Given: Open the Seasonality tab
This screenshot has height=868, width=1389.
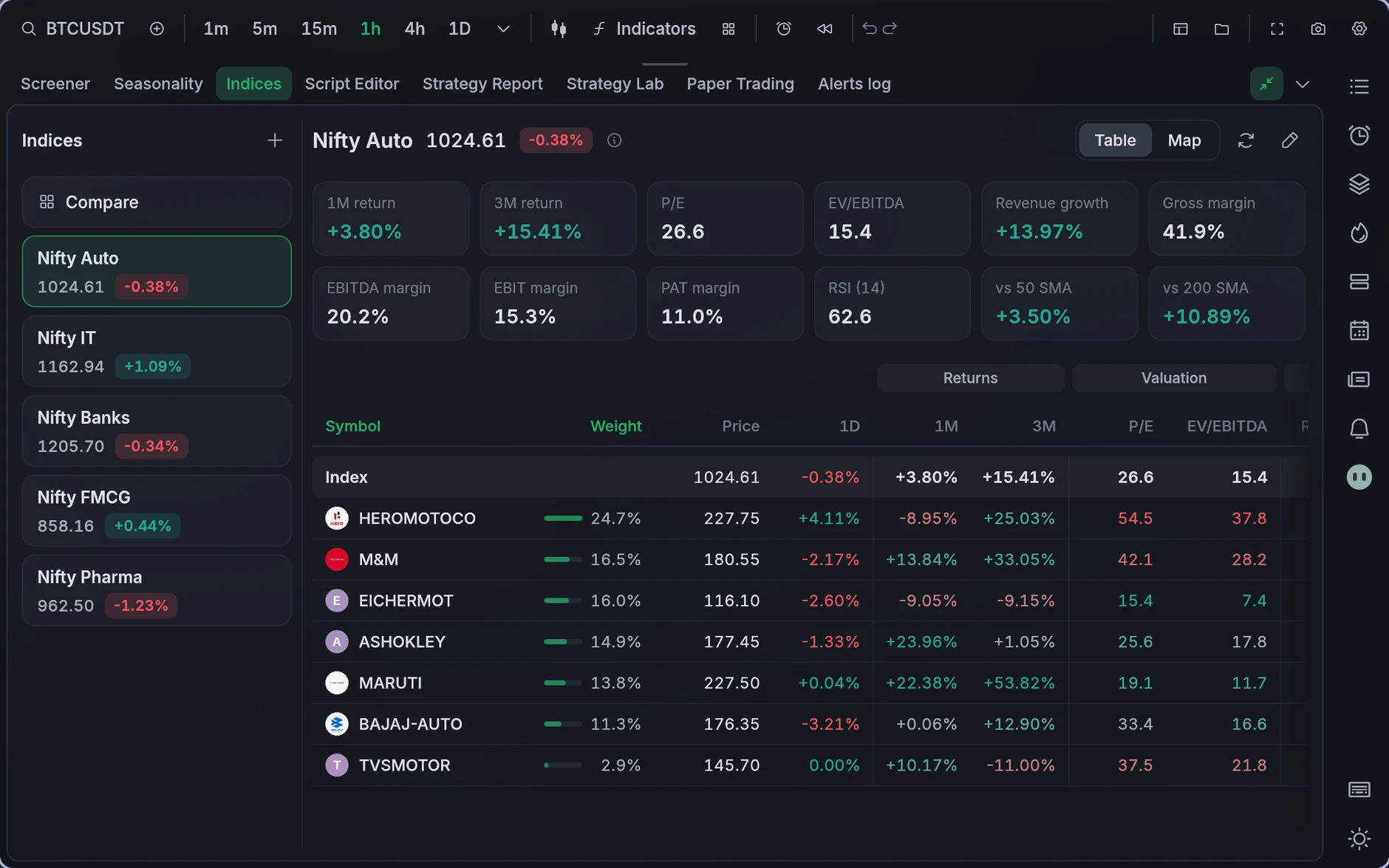Looking at the screenshot, I should (x=158, y=84).
